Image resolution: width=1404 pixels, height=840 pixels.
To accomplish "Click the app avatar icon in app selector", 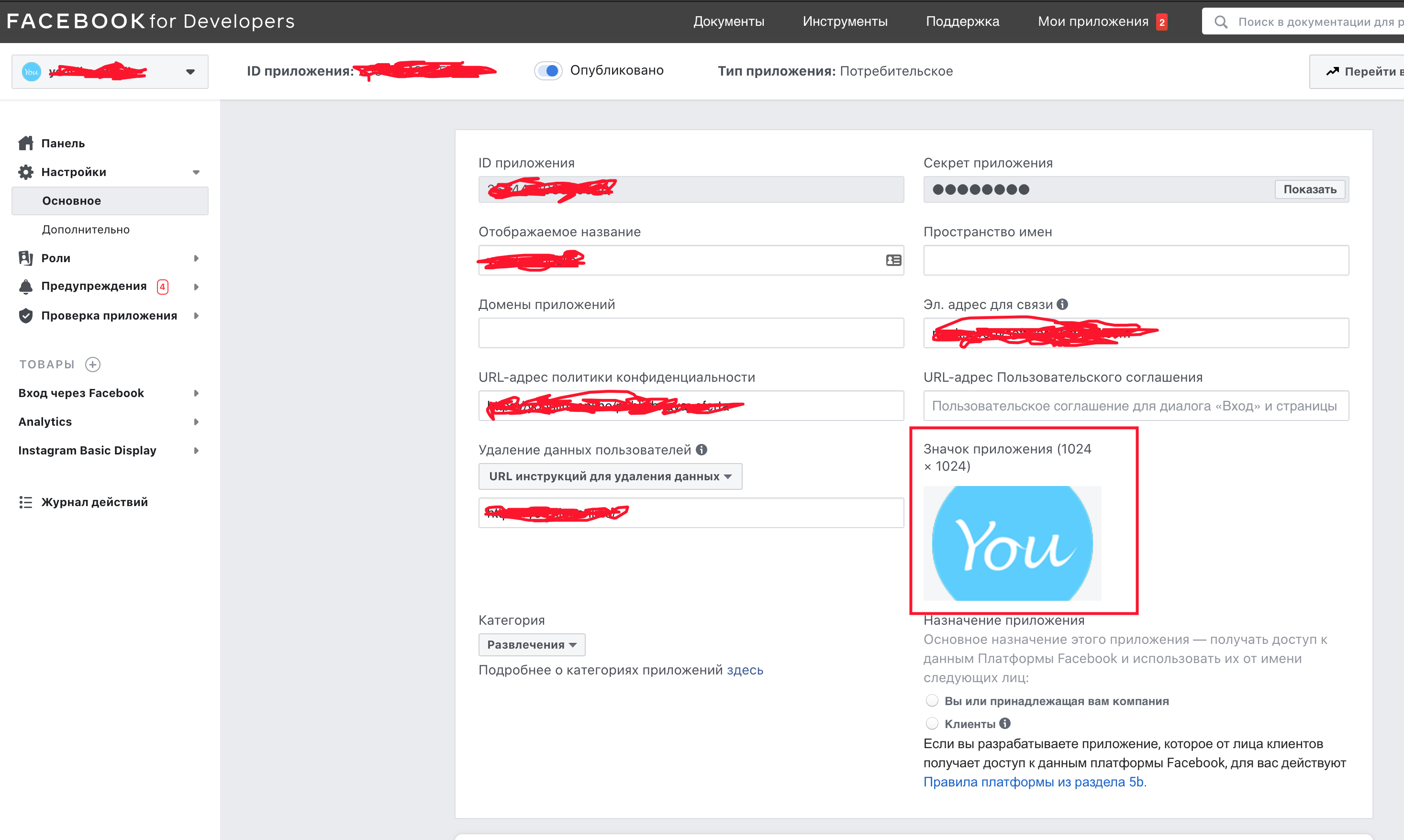I will click(31, 71).
